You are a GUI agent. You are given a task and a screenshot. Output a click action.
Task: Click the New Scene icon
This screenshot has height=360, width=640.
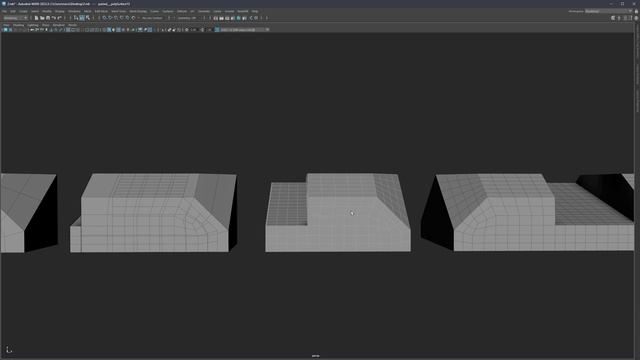36,18
